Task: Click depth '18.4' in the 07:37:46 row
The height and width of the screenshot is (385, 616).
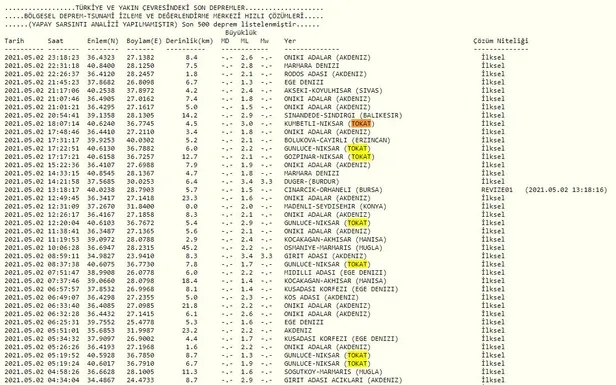Action: (190, 280)
